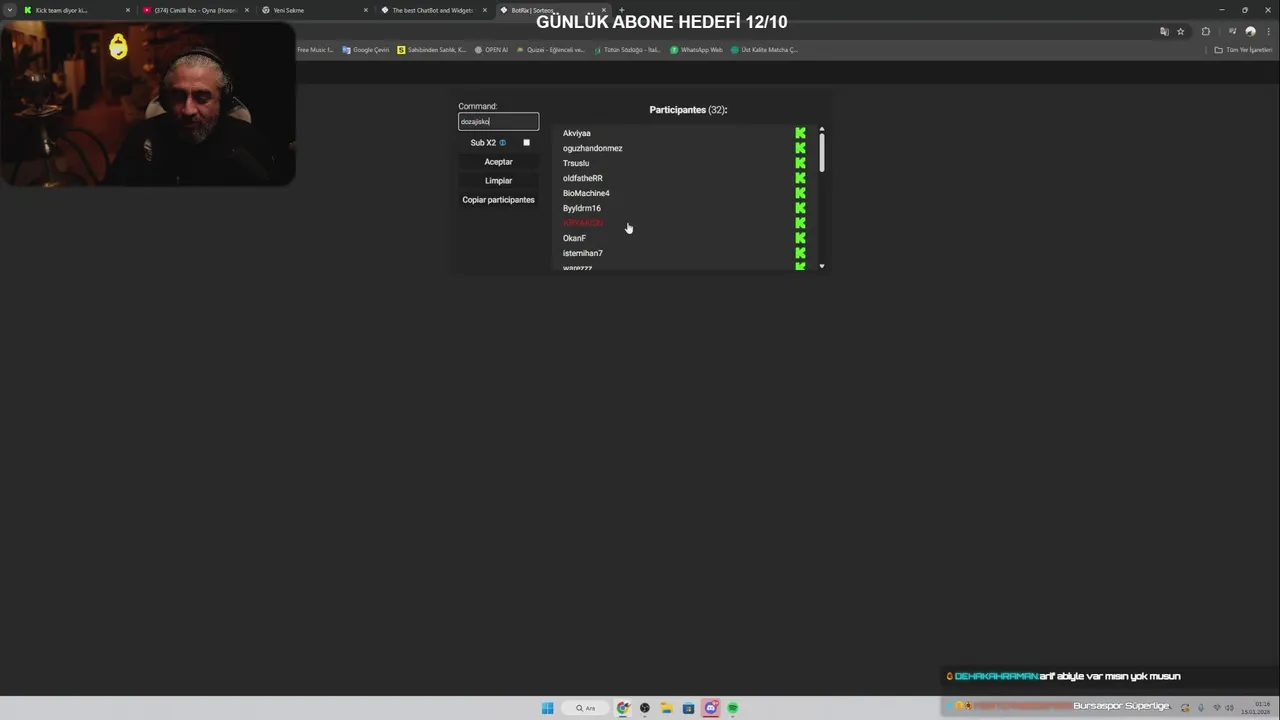1280x720 pixels.
Task: Select participant Trsuslu
Action: point(576,163)
